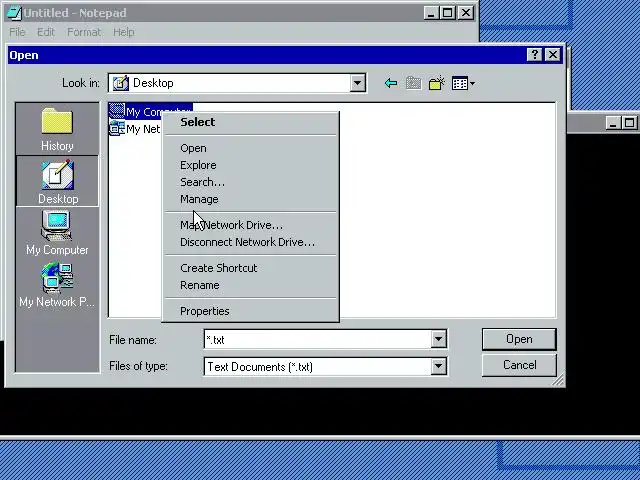
Task: Click the Cancel button
Action: pyautogui.click(x=519, y=365)
